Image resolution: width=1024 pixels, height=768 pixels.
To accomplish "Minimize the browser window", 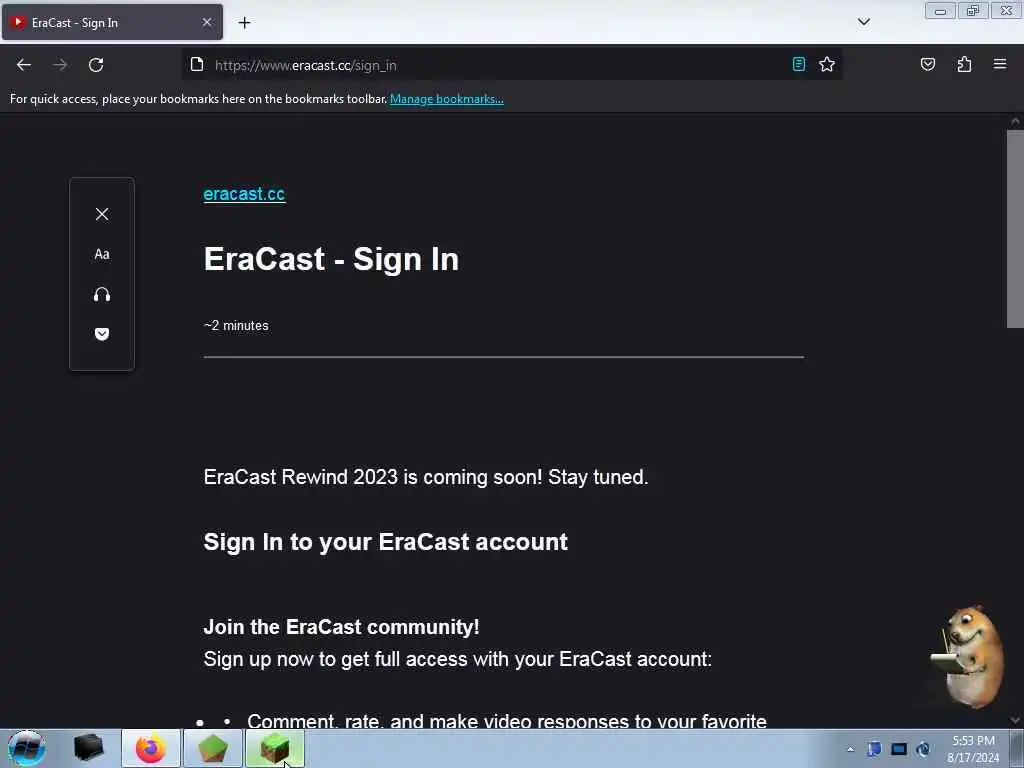I will (x=940, y=11).
